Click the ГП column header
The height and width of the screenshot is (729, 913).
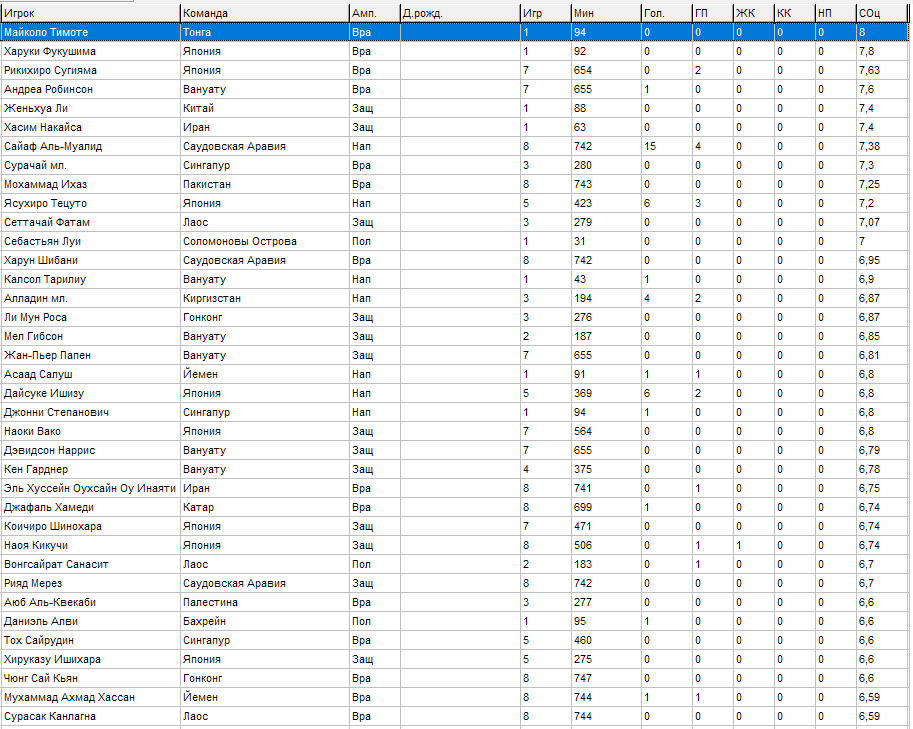[x=711, y=13]
